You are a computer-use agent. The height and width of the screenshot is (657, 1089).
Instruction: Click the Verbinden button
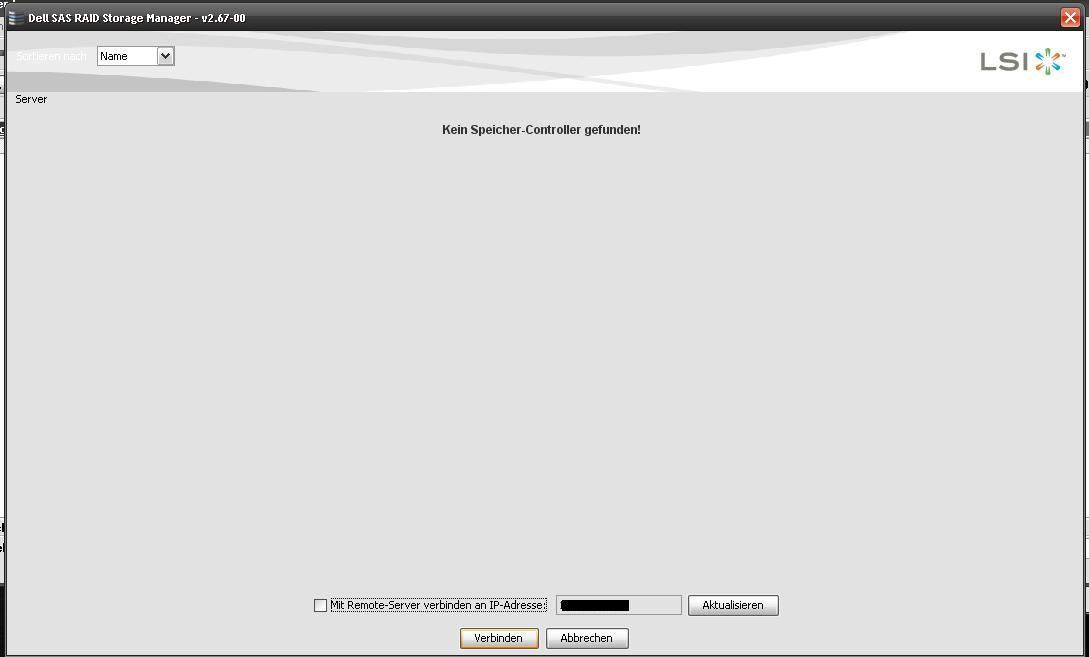pos(499,638)
